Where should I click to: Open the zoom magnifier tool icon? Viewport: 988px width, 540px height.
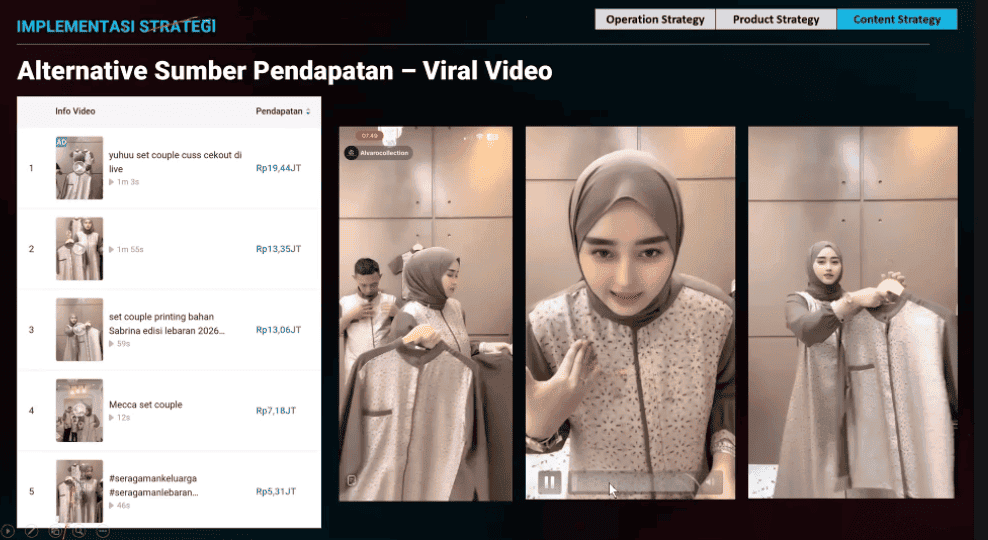(x=79, y=531)
